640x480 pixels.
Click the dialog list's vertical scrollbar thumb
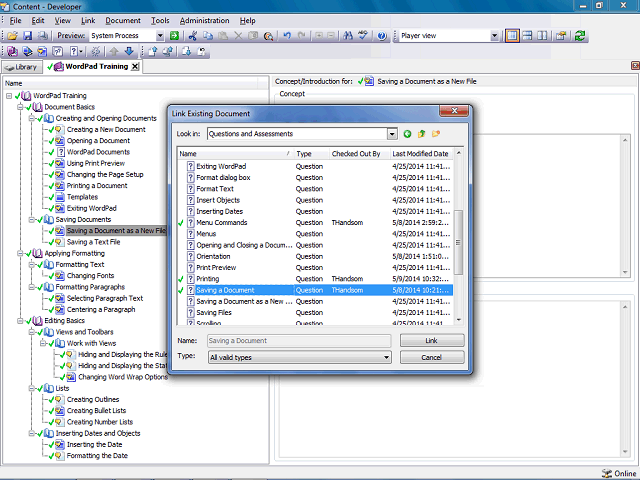click(x=458, y=242)
